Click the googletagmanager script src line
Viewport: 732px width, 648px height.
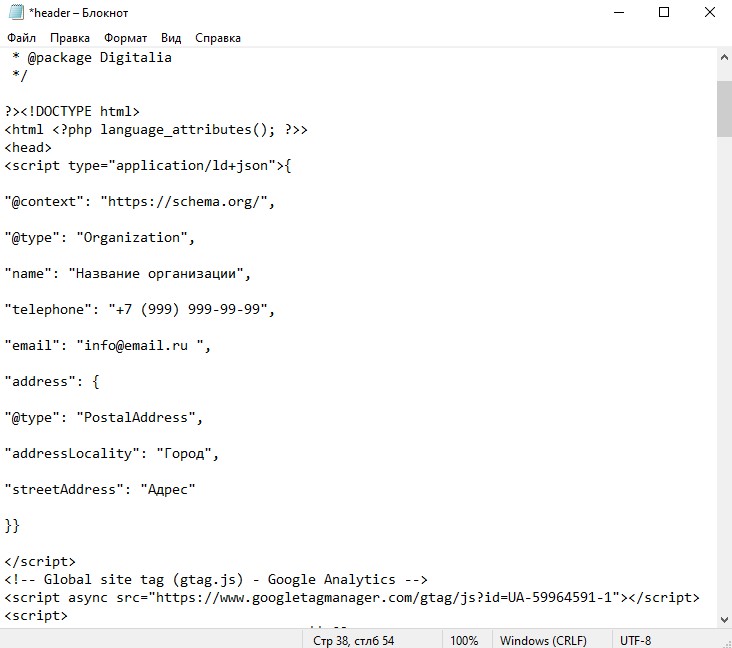click(352, 598)
